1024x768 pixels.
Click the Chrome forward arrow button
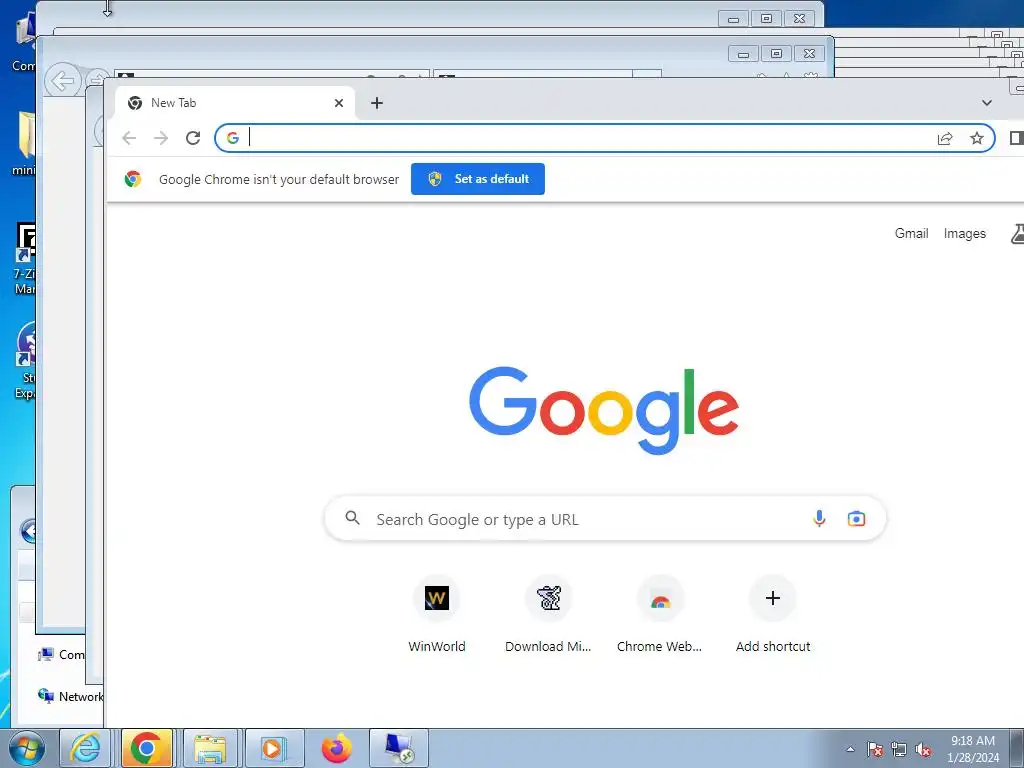[161, 138]
